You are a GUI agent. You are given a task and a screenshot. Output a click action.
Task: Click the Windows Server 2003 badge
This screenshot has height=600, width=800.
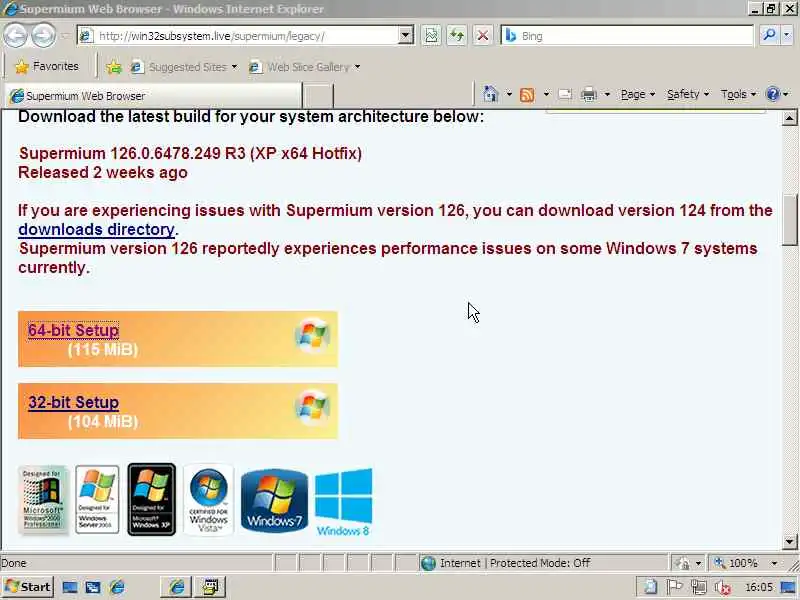pyautogui.click(x=97, y=499)
